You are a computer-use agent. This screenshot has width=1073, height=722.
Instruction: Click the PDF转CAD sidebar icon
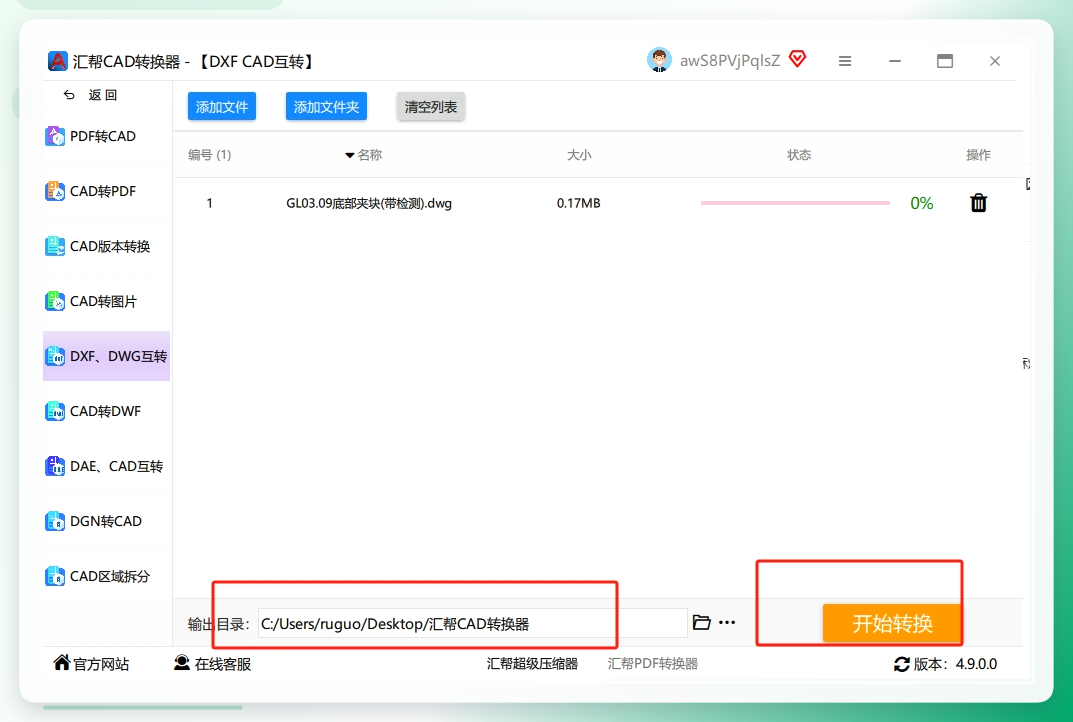tap(55, 136)
